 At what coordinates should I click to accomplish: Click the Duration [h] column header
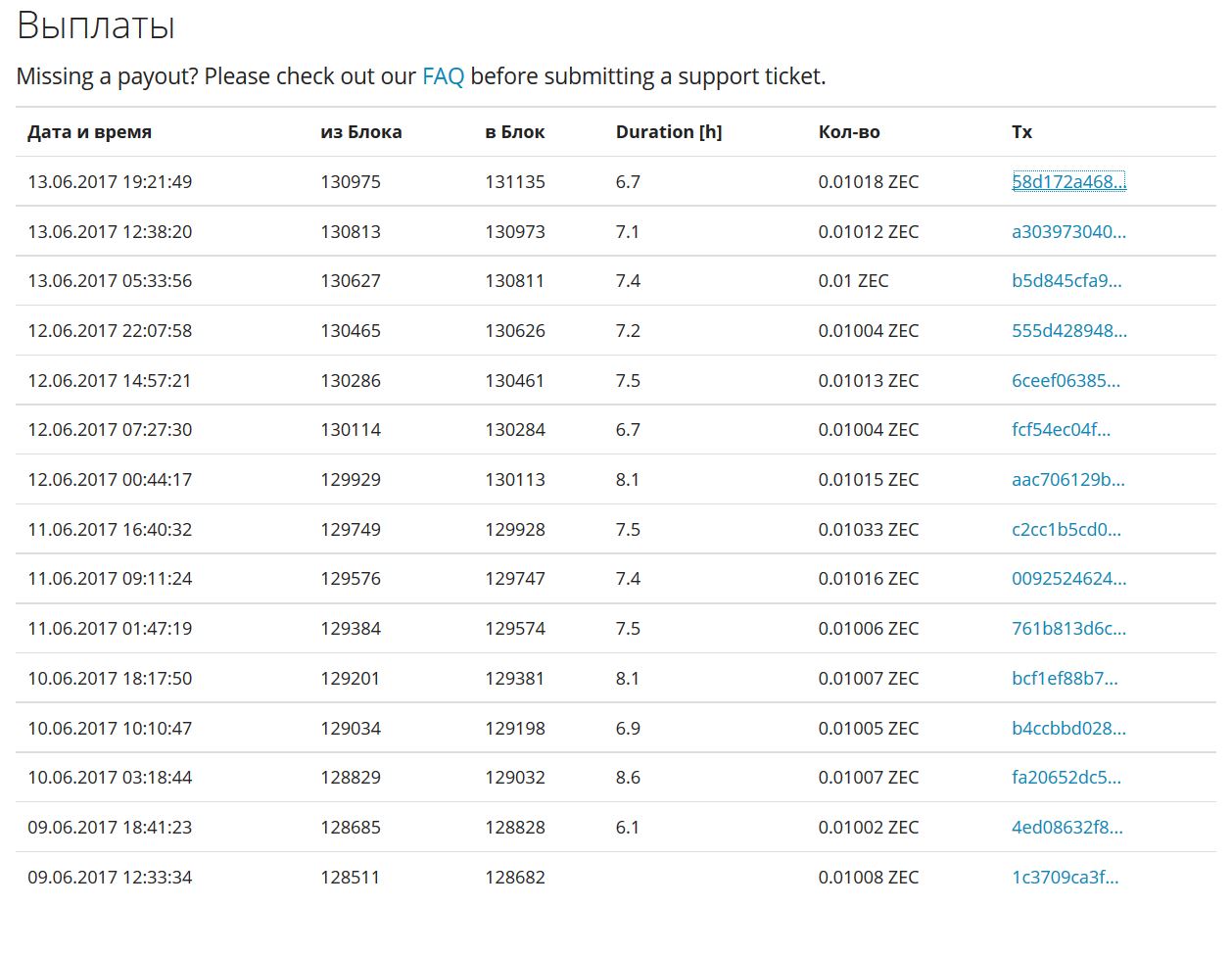tap(669, 132)
